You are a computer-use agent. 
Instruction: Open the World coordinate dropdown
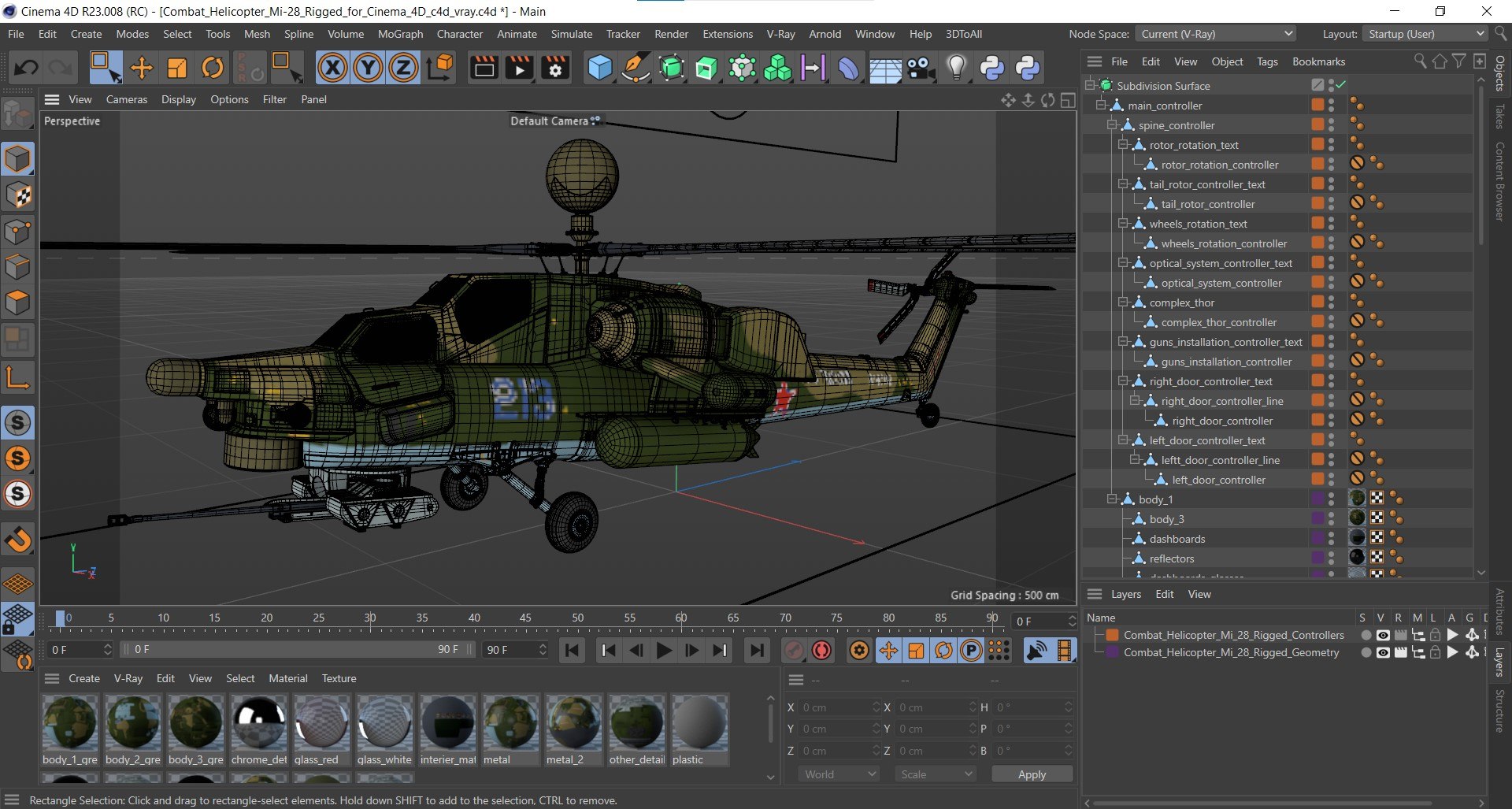click(839, 774)
